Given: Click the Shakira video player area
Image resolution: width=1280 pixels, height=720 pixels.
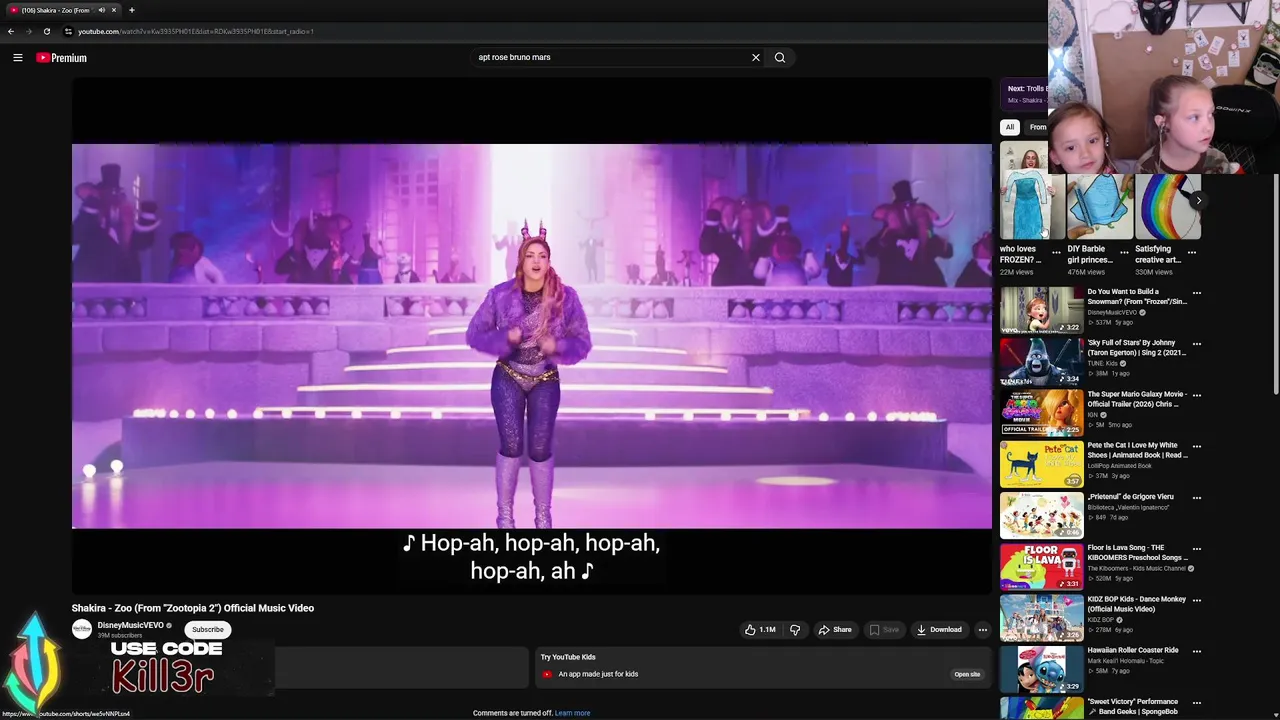Looking at the screenshot, I should tap(532, 336).
